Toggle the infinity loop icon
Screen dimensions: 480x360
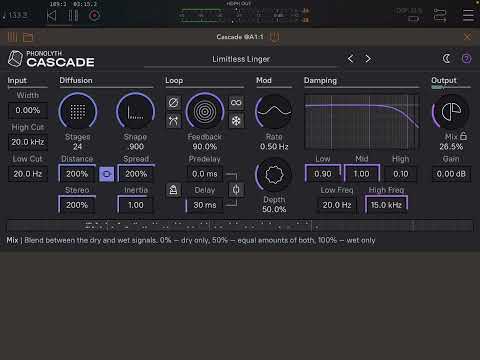(x=236, y=103)
